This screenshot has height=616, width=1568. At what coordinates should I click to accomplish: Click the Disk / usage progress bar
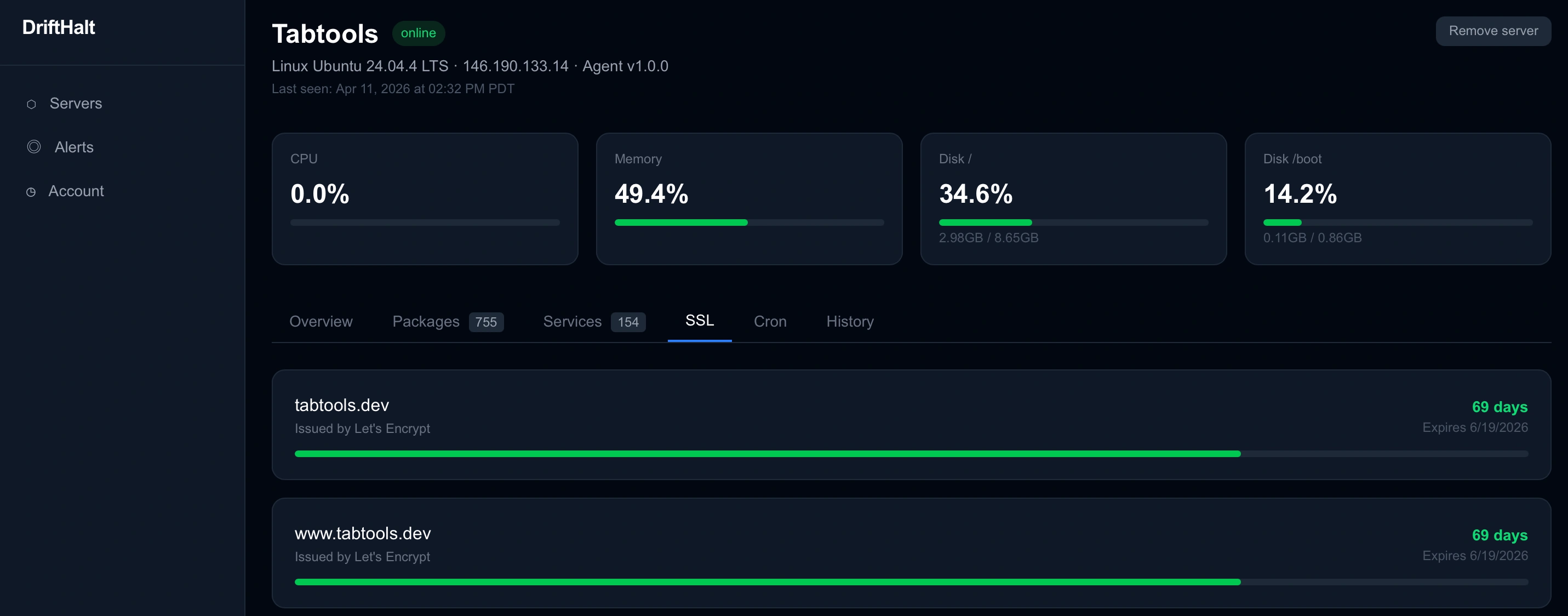coord(1074,223)
